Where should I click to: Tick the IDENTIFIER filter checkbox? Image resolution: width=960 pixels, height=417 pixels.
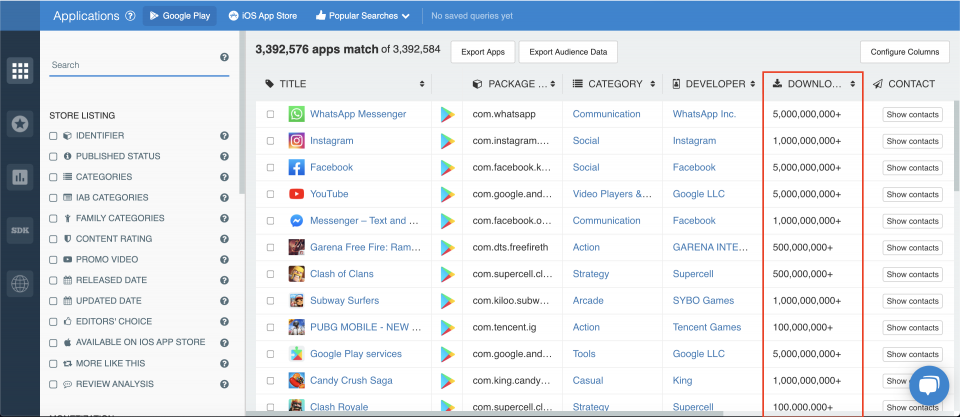coord(53,136)
